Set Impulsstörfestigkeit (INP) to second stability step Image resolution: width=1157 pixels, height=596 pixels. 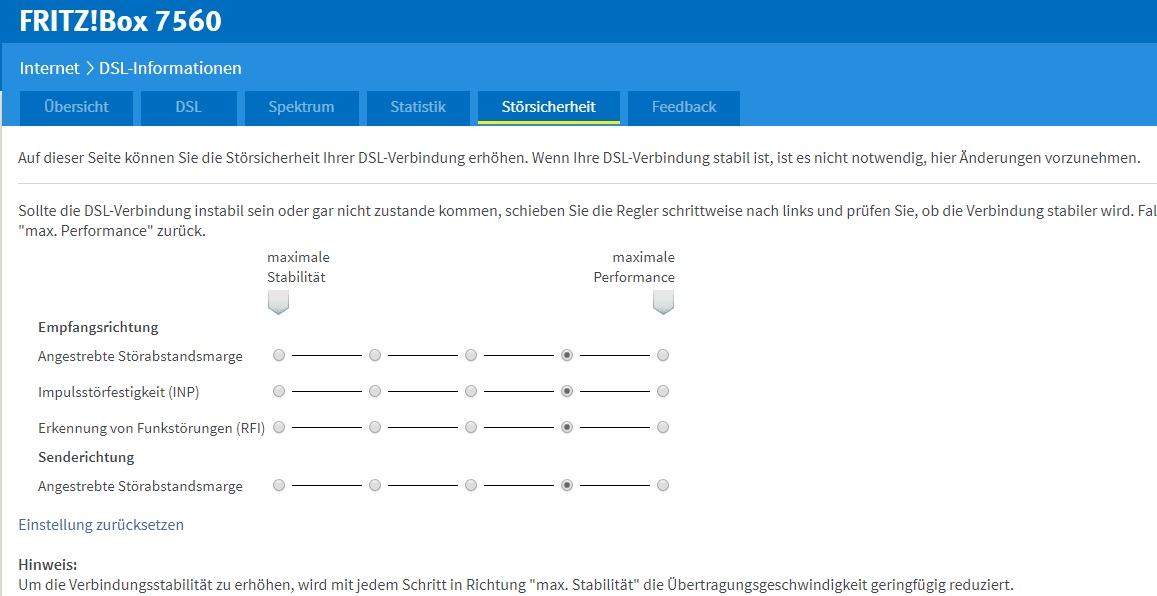(375, 391)
